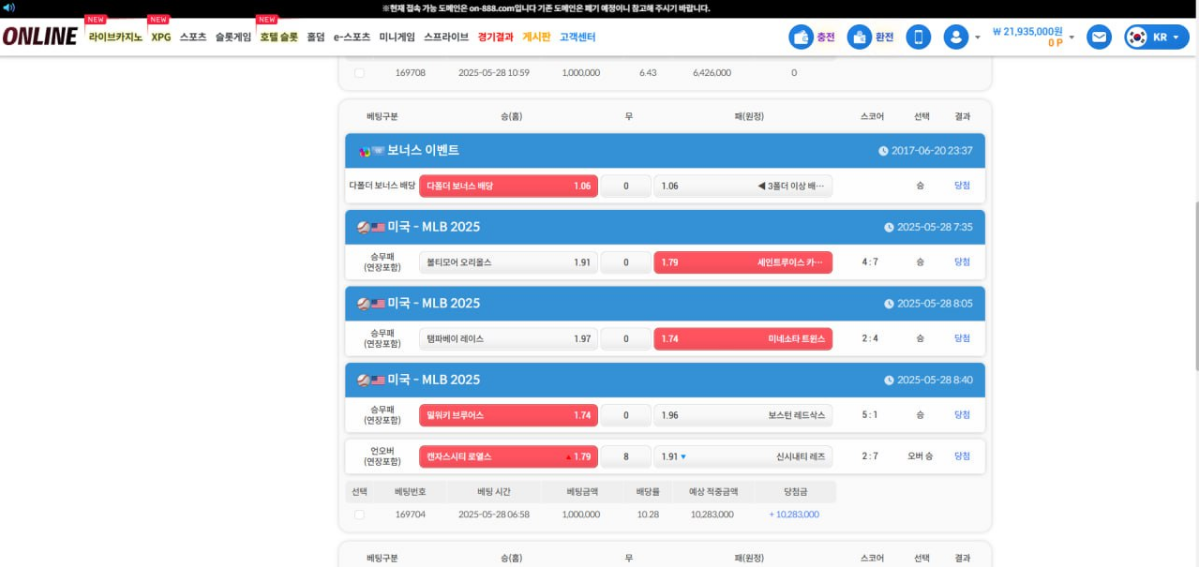Viewport: 1204px width, 587px height.
Task: Click the speaker icon in the top notice bar
Action: [x=9, y=8]
